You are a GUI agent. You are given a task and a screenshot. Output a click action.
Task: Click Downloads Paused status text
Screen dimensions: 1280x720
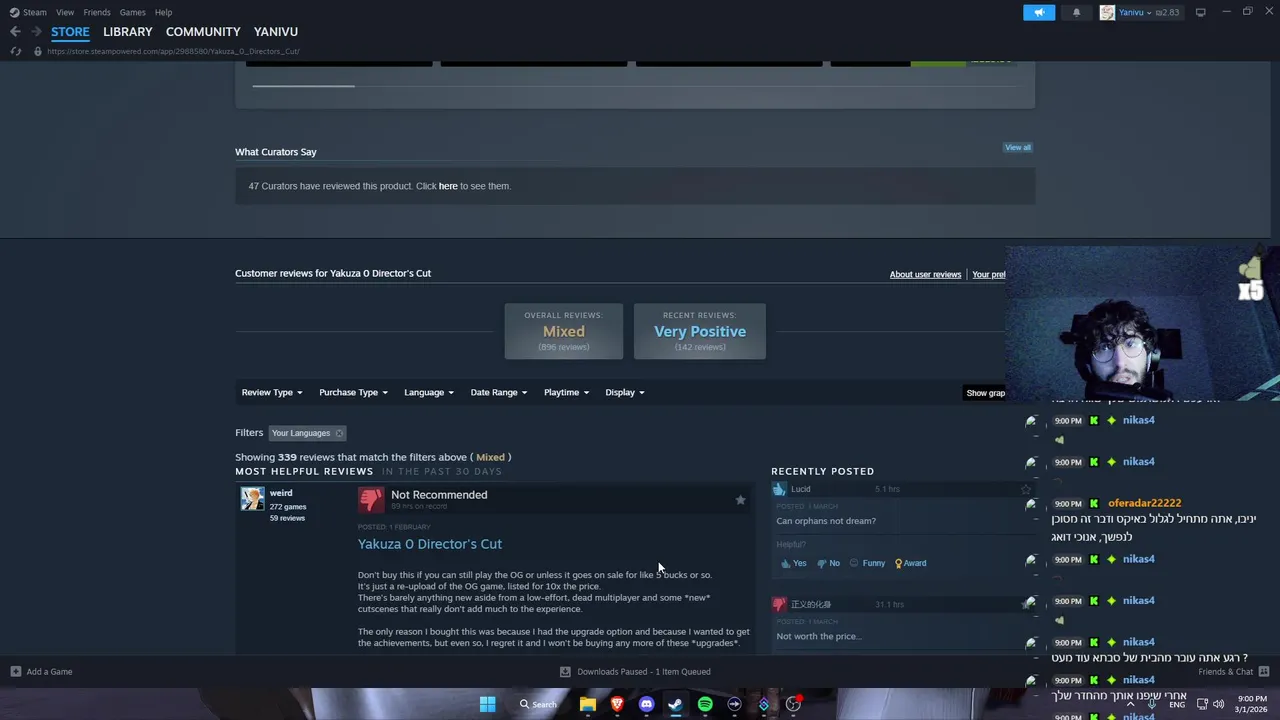tap(644, 672)
